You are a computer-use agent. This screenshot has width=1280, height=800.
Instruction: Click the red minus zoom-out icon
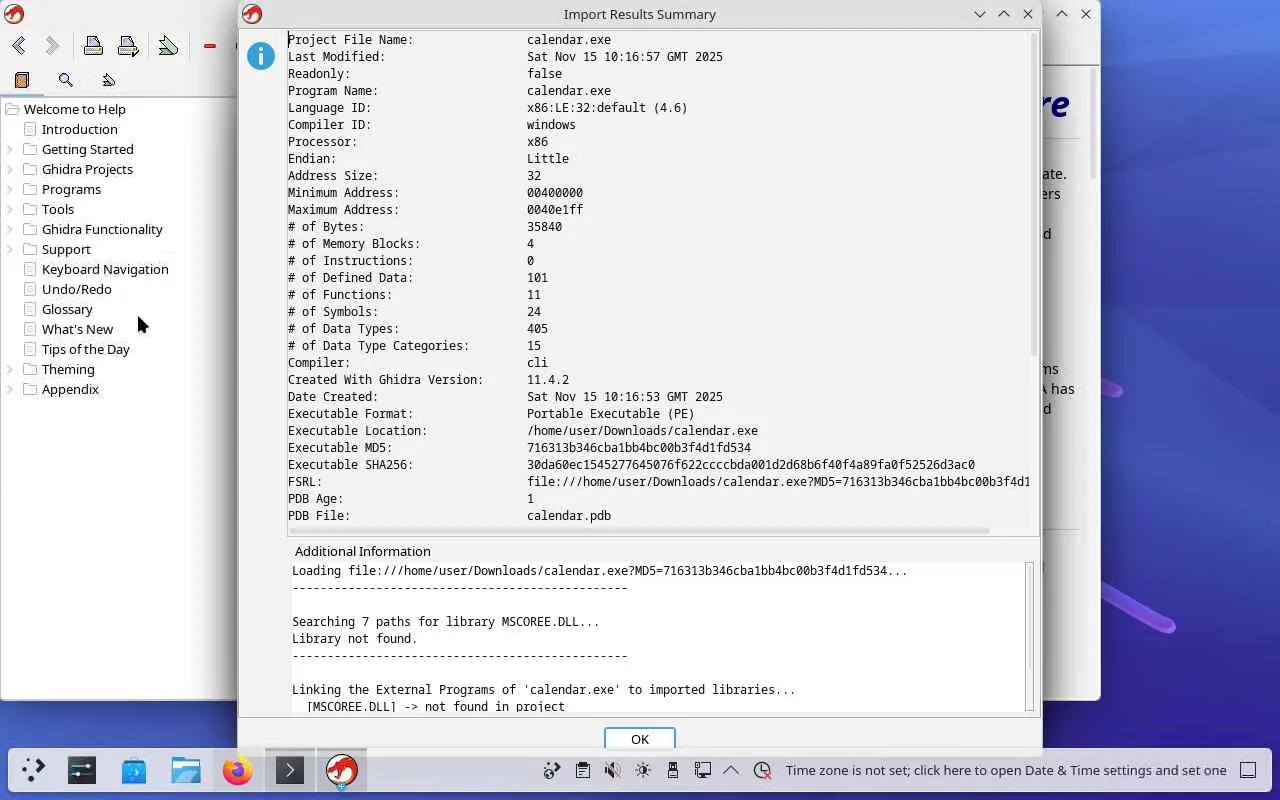tap(209, 46)
